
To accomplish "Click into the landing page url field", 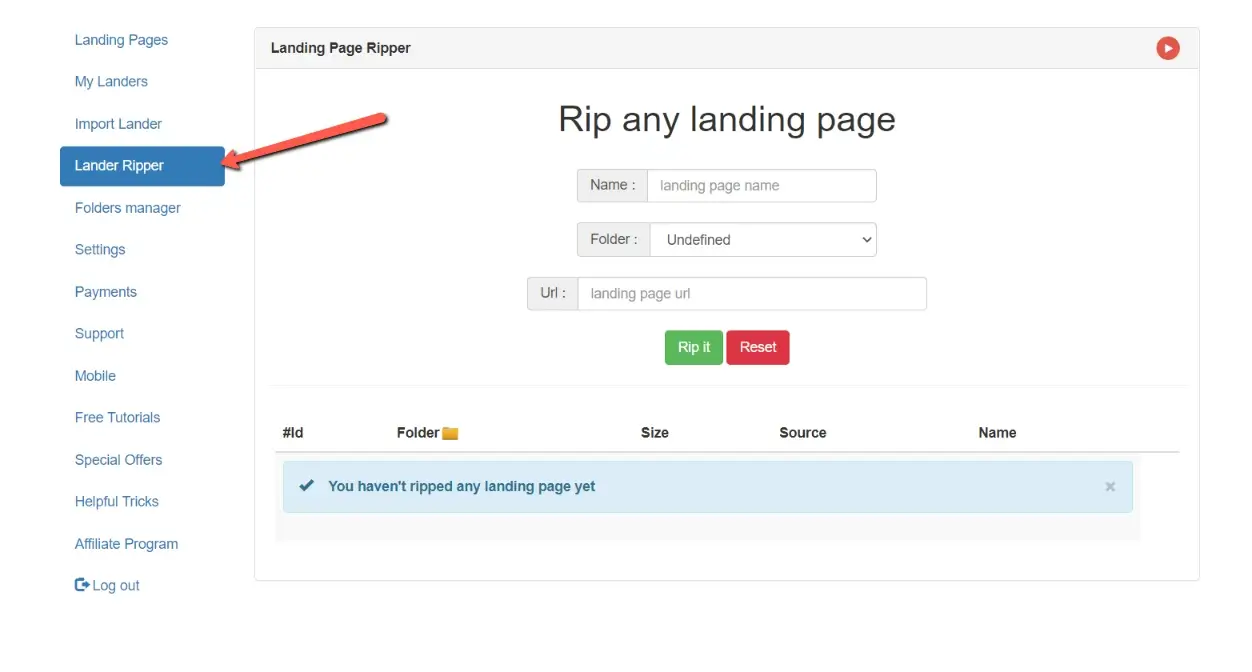I will point(751,294).
